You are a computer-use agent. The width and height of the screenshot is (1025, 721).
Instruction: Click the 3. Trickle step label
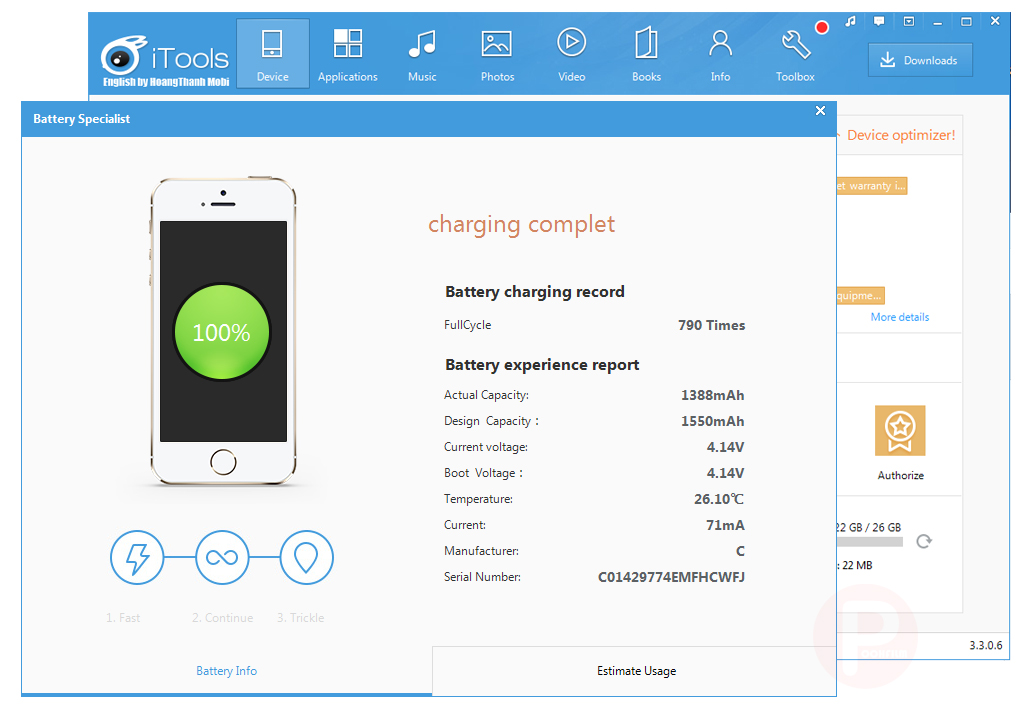(300, 618)
